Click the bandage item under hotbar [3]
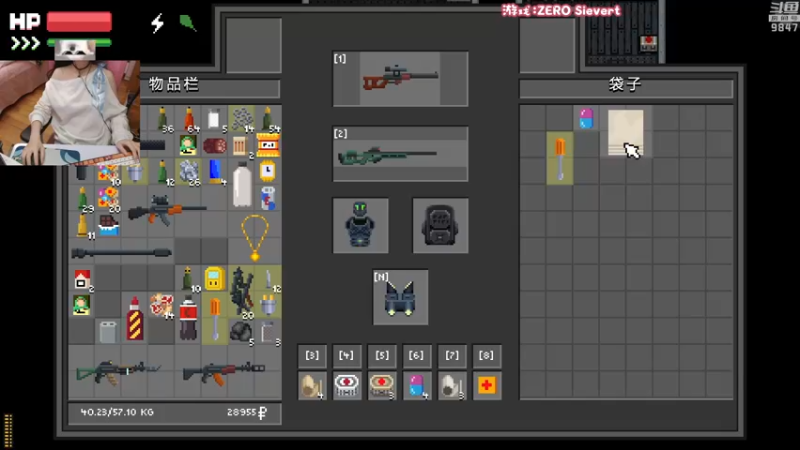Image resolution: width=800 pixels, height=450 pixels. (x=312, y=386)
